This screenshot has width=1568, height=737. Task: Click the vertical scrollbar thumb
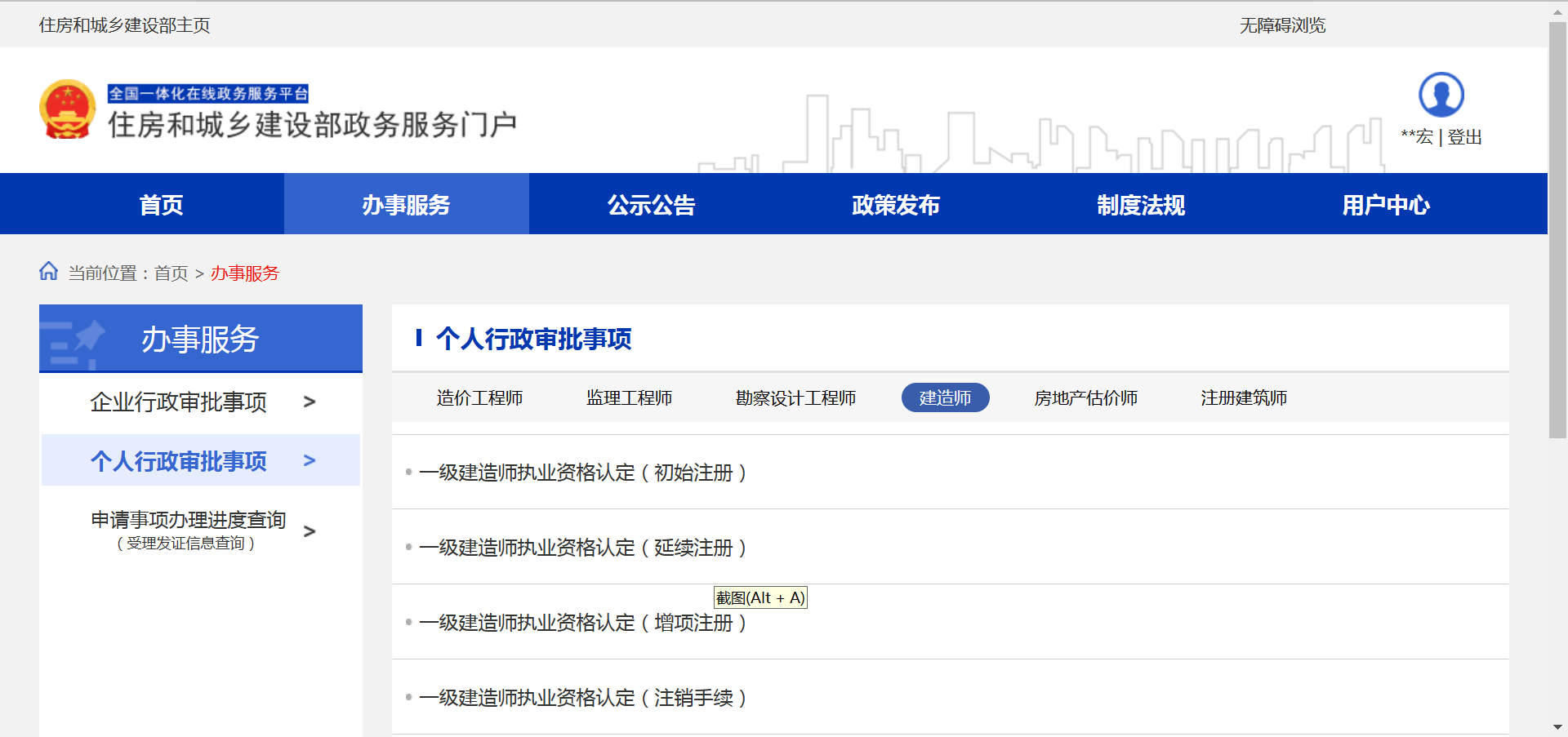click(1557, 230)
